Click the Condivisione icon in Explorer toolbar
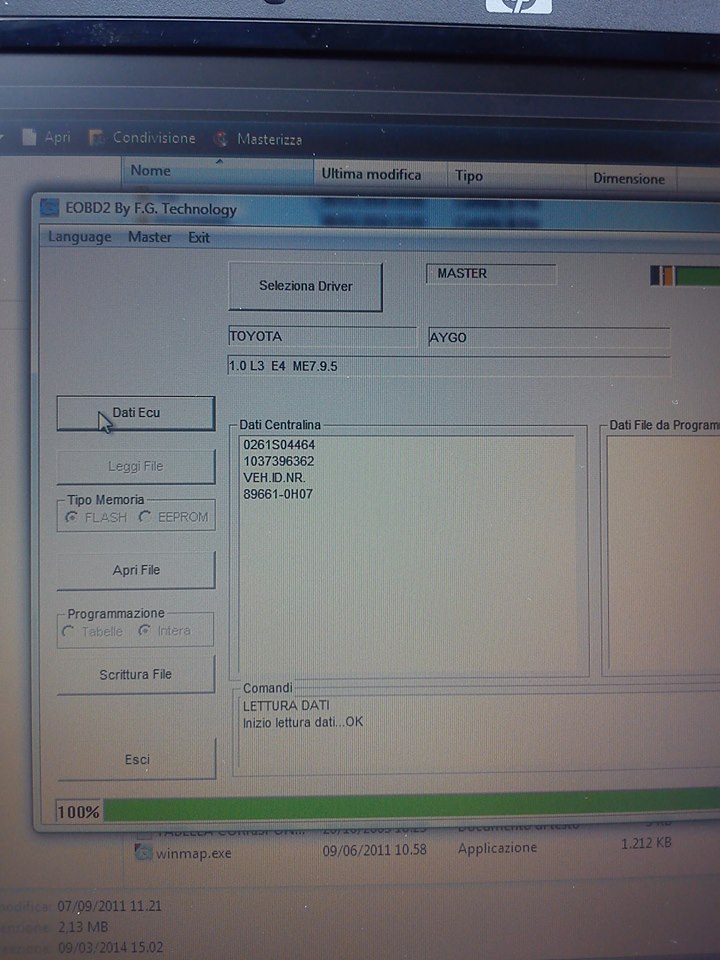Image resolution: width=720 pixels, height=960 pixels. click(x=96, y=137)
